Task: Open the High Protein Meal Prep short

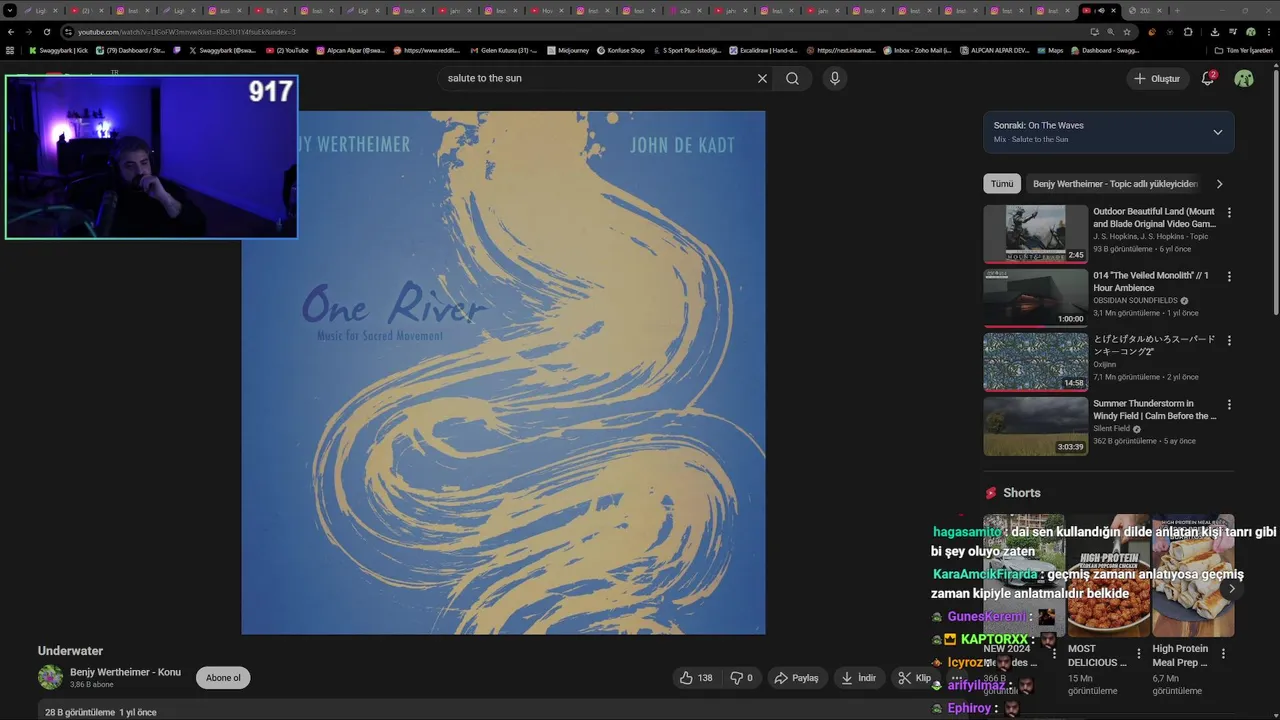Action: coord(1193,576)
